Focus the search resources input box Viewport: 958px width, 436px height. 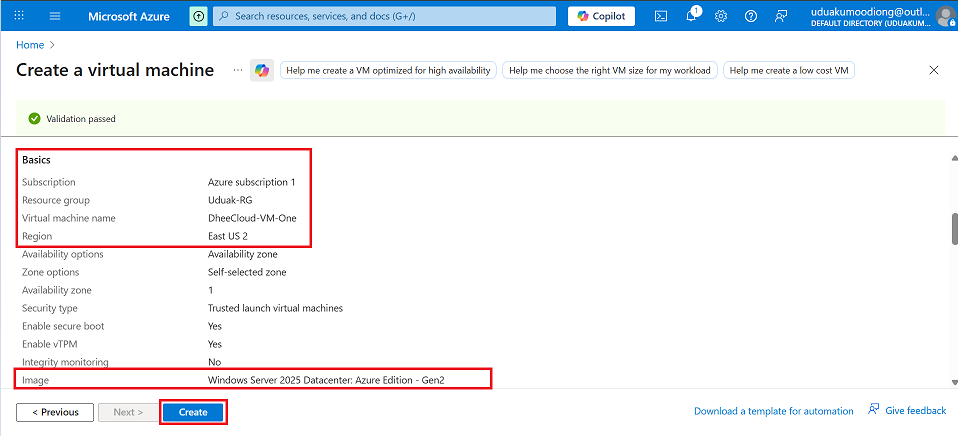[384, 16]
